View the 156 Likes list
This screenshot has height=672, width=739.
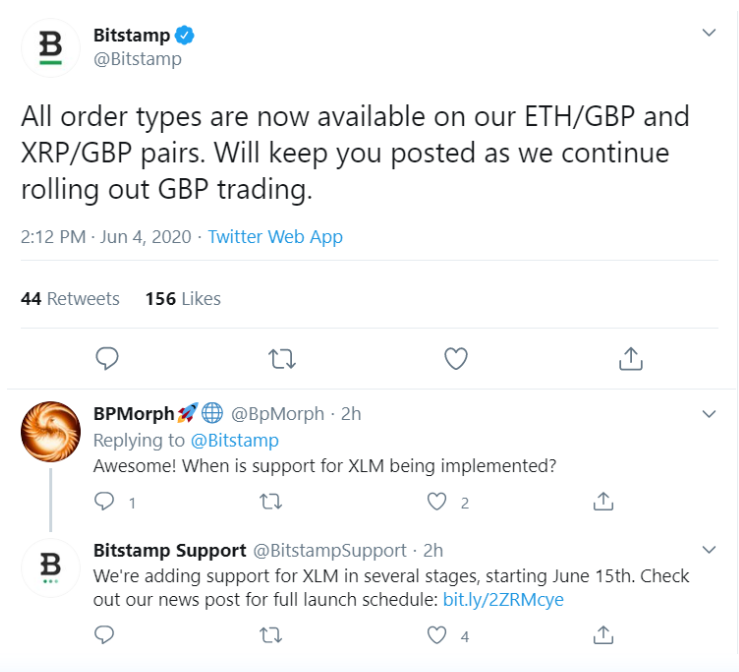coord(183,299)
